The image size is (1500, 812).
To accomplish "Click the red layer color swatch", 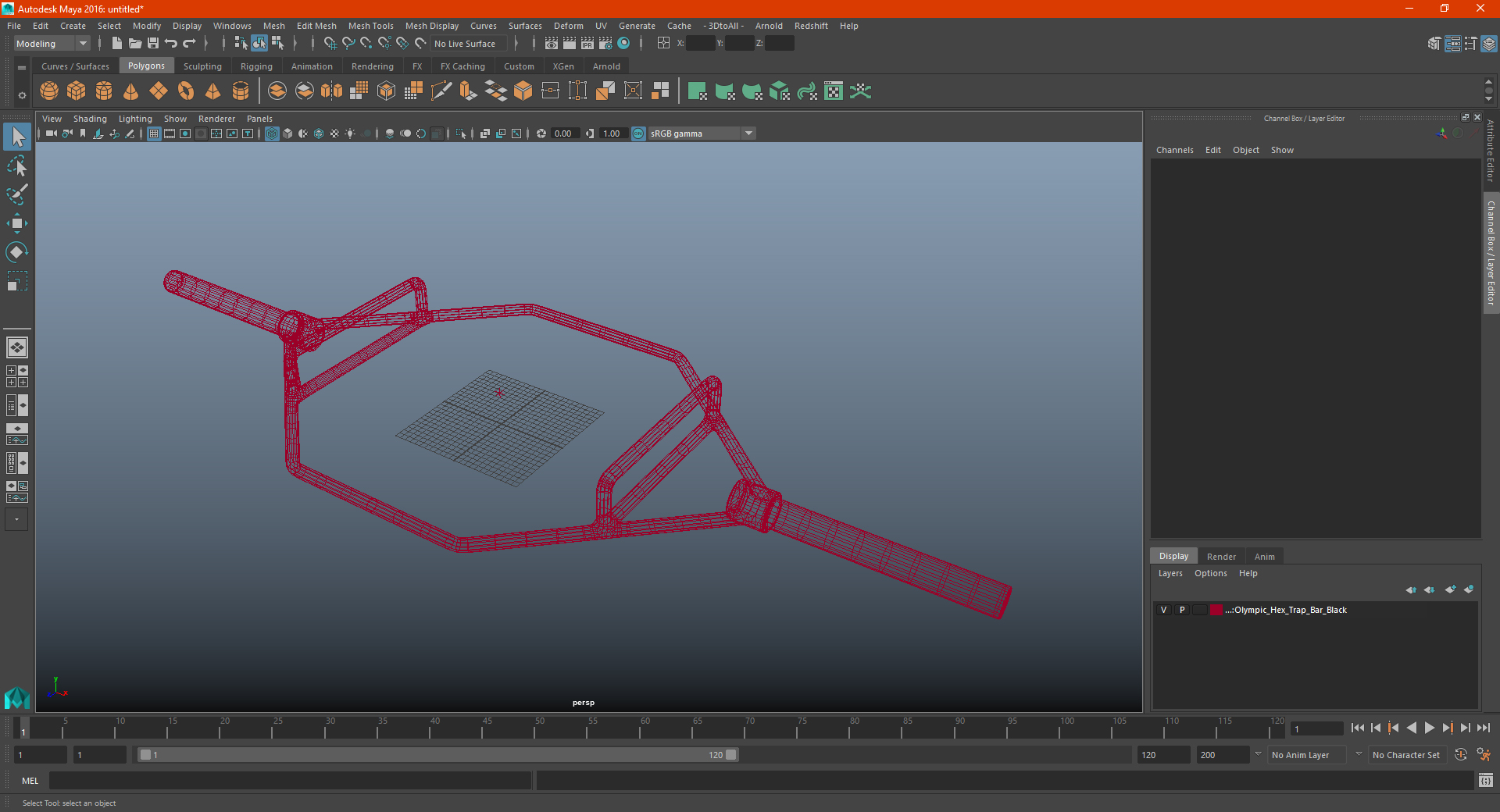I will point(1216,610).
